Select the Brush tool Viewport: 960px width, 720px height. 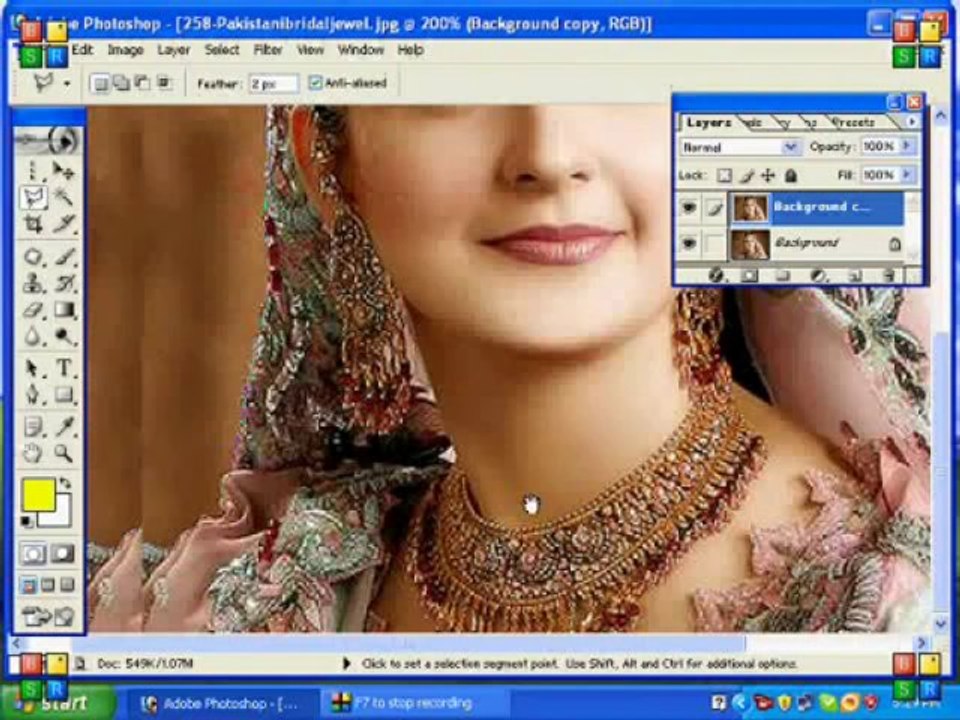[64, 256]
